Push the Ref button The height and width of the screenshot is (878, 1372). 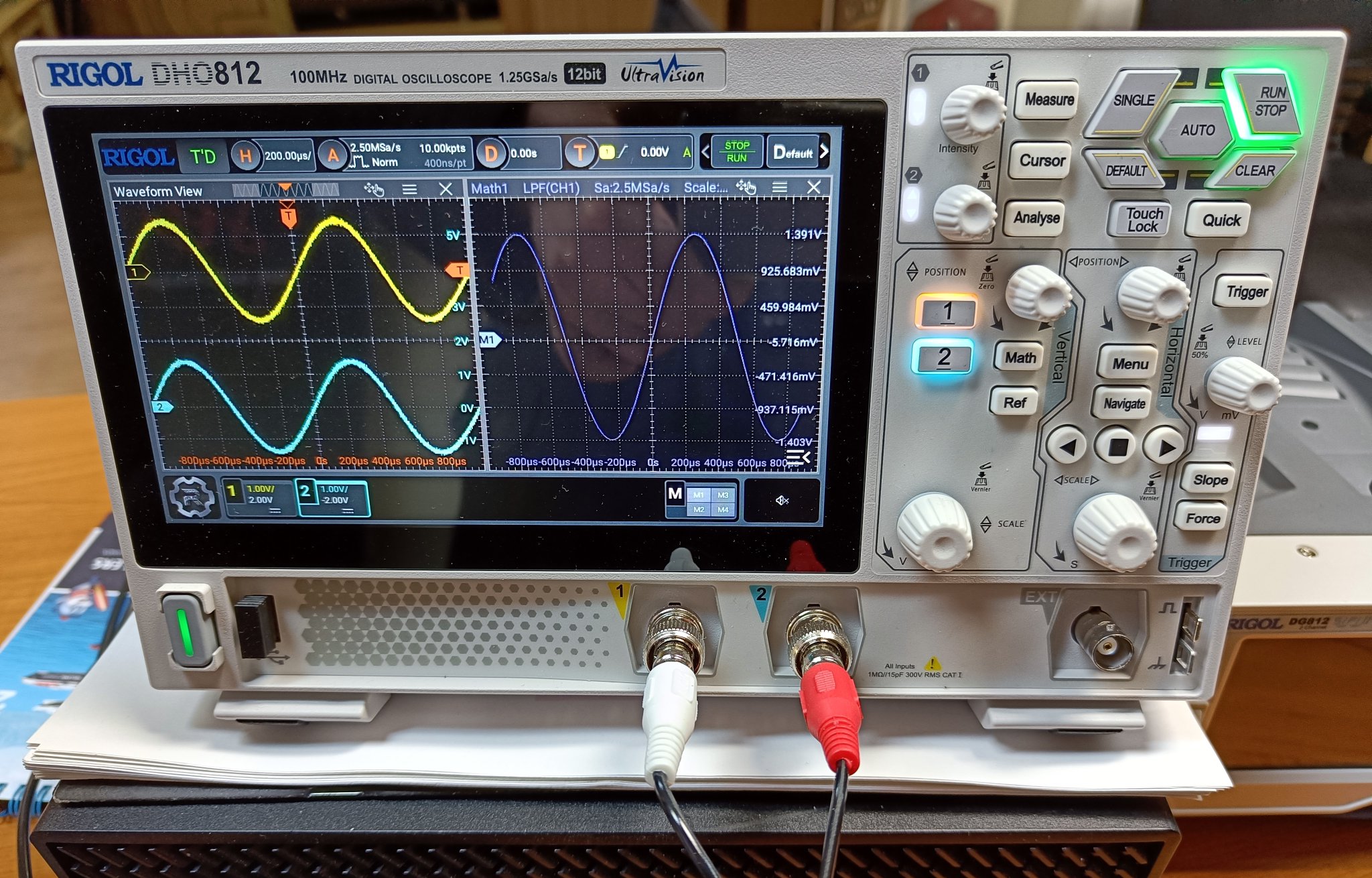click(x=1014, y=401)
